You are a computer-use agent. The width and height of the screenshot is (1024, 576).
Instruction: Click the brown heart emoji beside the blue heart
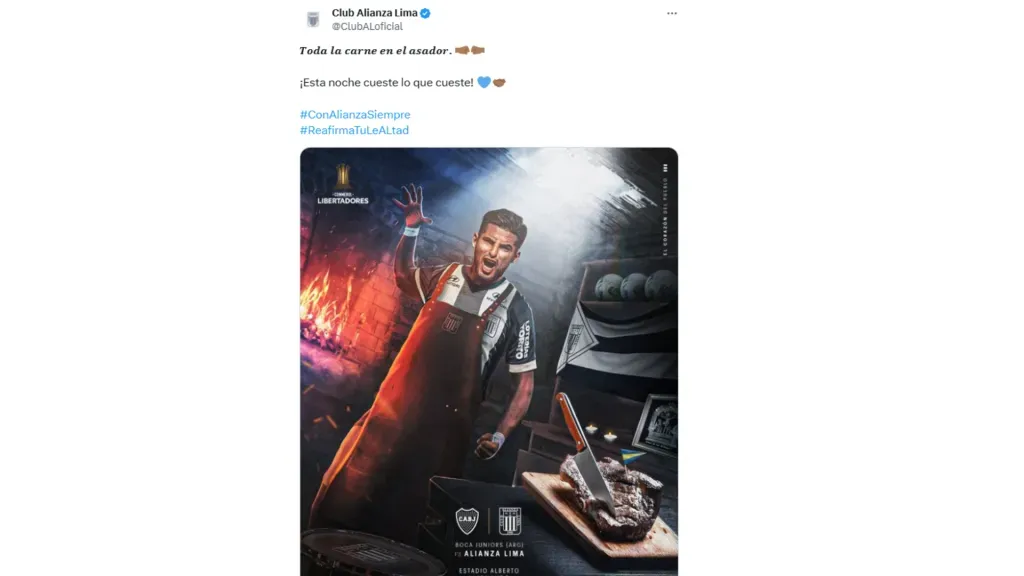(499, 82)
